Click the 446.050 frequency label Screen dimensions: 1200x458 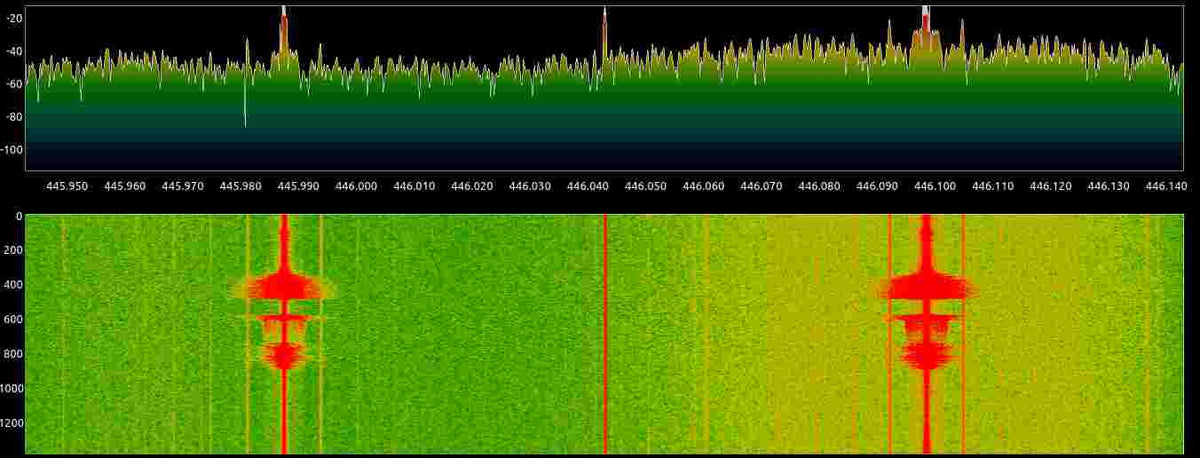[x=647, y=186]
